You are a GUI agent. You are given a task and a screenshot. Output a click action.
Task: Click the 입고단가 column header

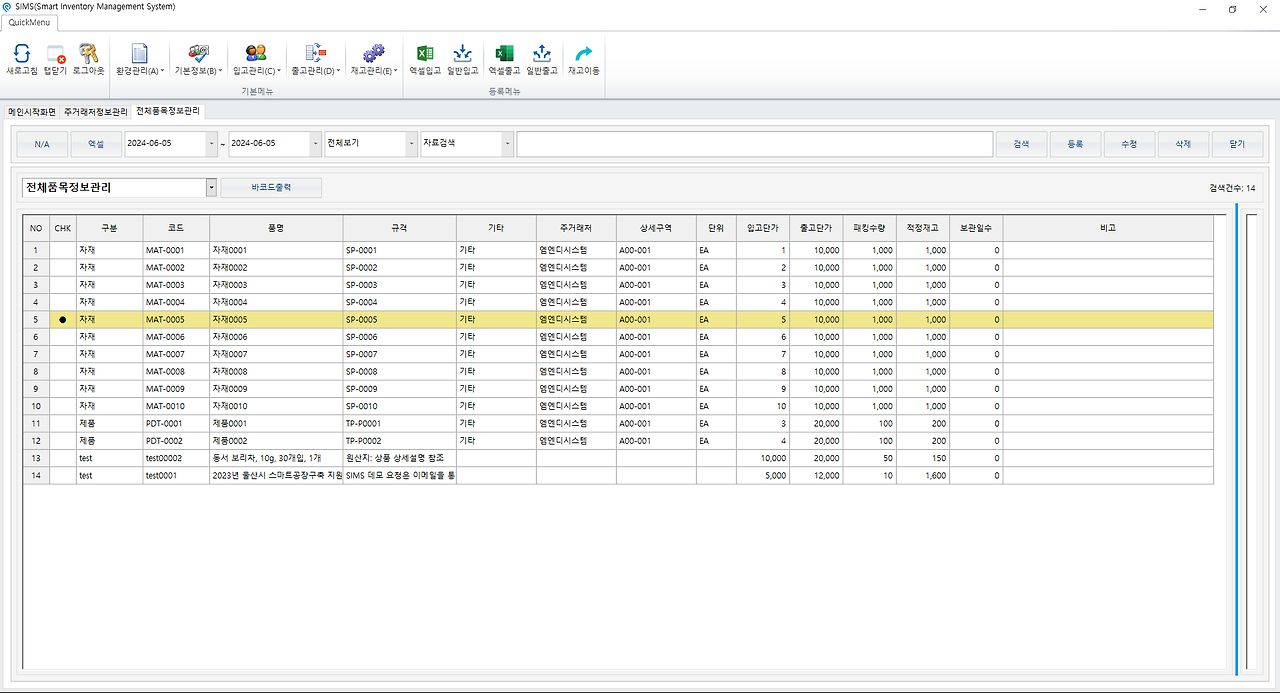(763, 228)
